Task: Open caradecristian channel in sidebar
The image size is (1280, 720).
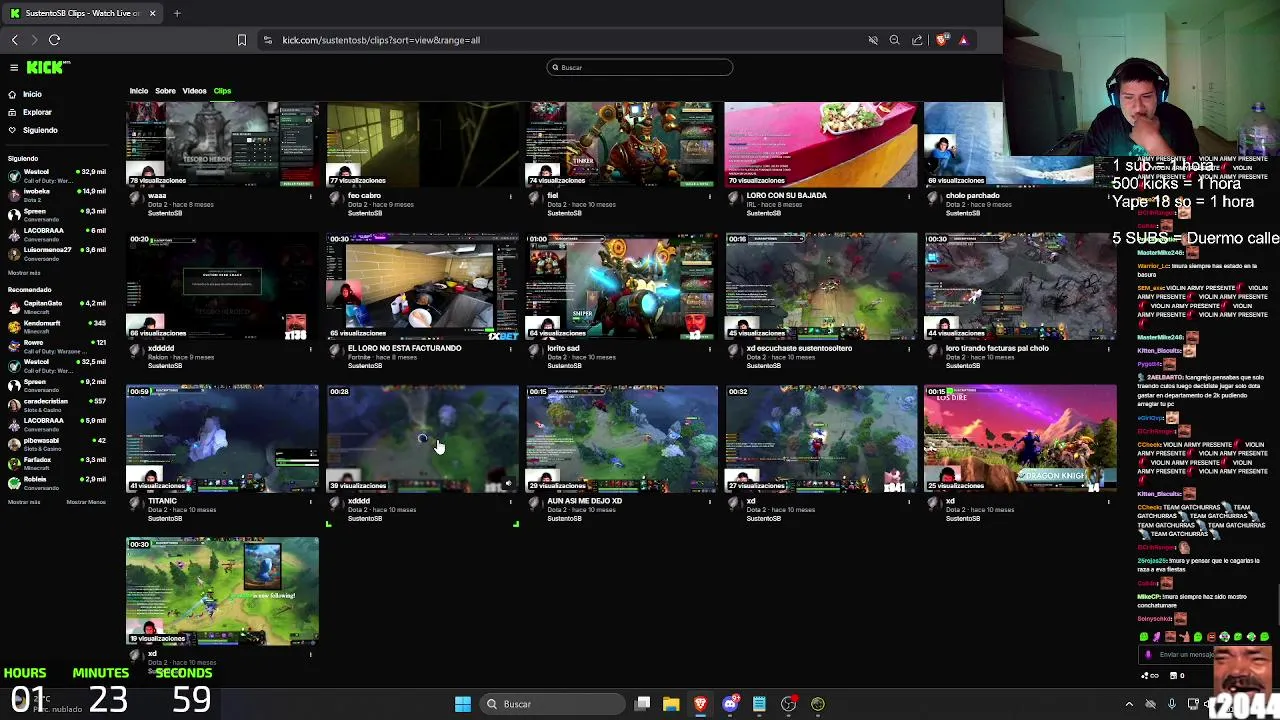Action: coord(57,405)
